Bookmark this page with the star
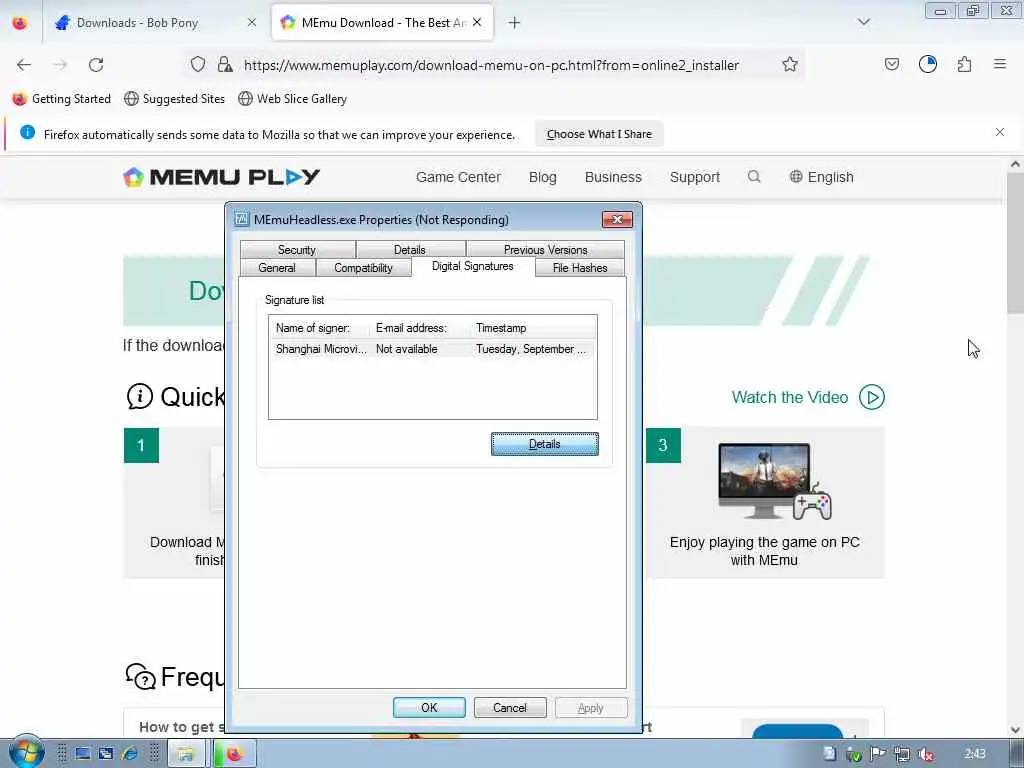1024x768 pixels. tap(790, 64)
